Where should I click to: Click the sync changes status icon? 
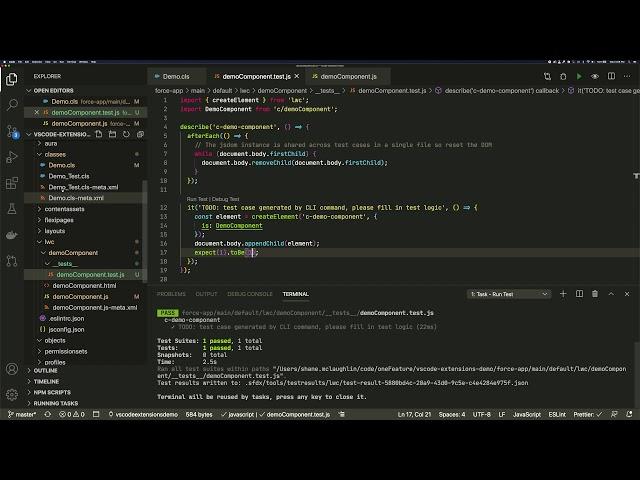48,414
